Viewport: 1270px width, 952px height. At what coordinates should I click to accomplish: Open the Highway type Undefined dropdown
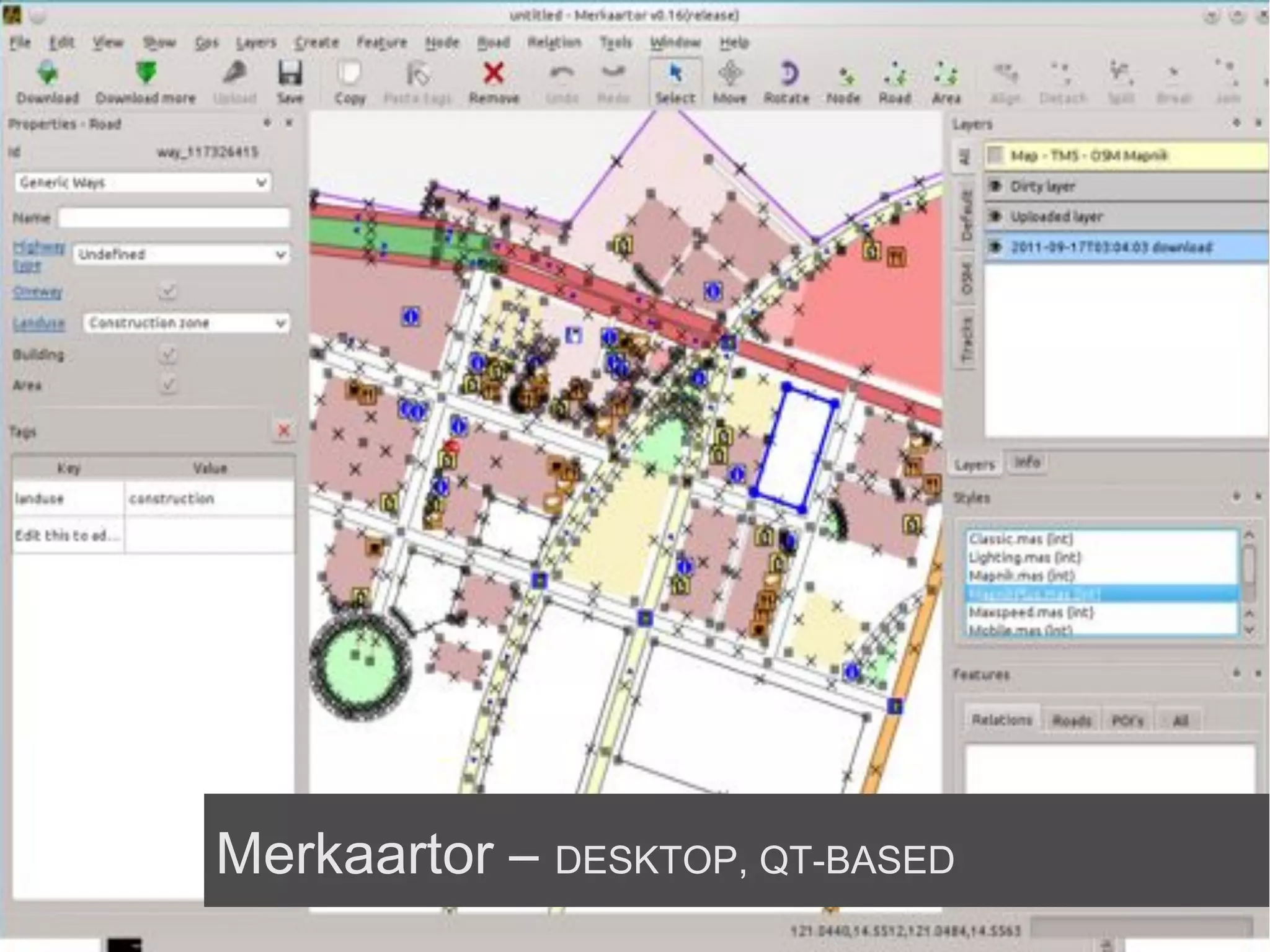(182, 254)
